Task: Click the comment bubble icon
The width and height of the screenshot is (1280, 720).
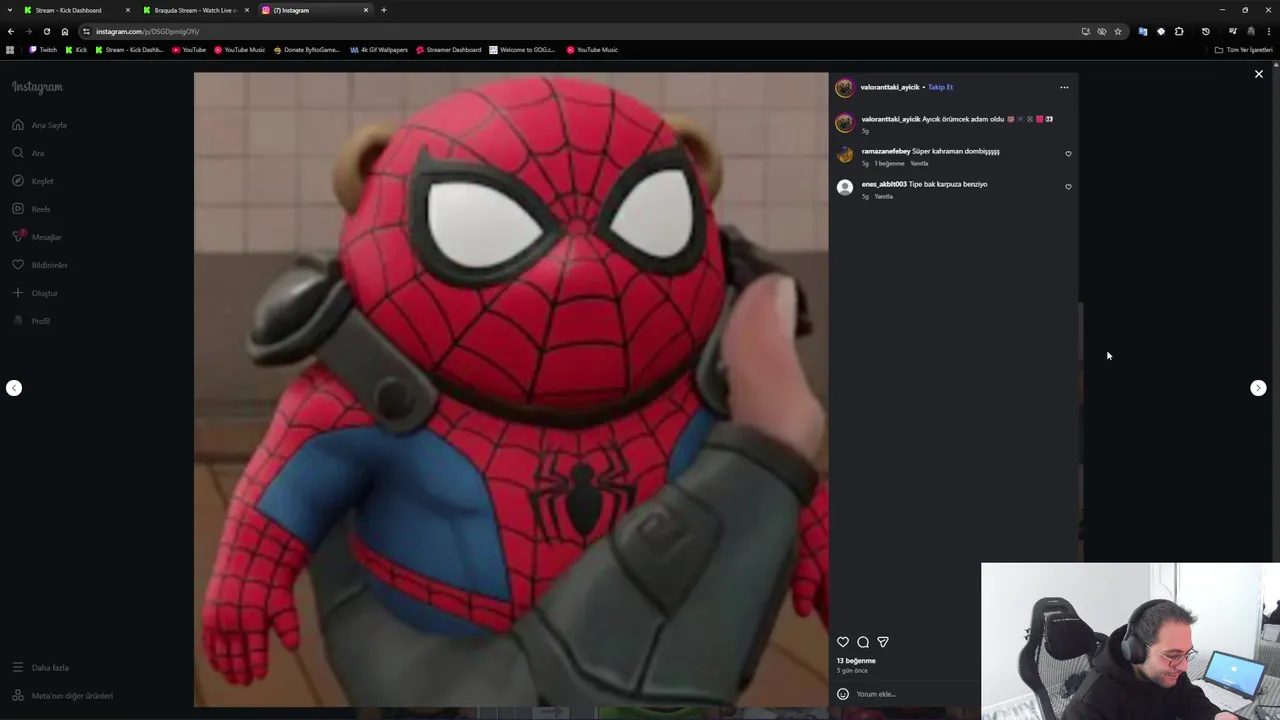Action: 863,642
